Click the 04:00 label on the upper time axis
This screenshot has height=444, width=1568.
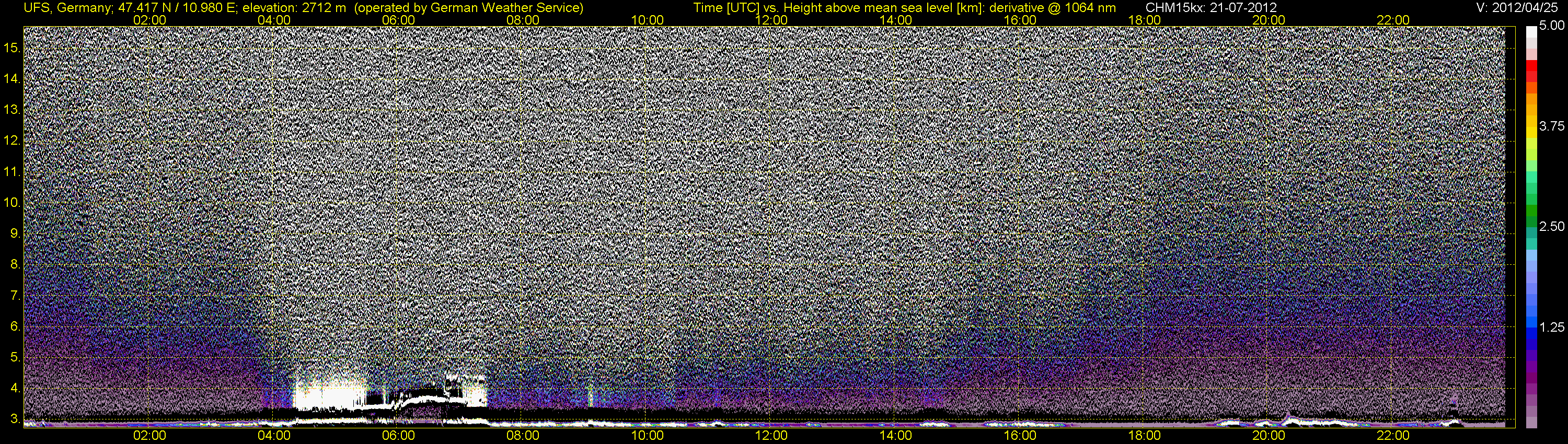[274, 20]
